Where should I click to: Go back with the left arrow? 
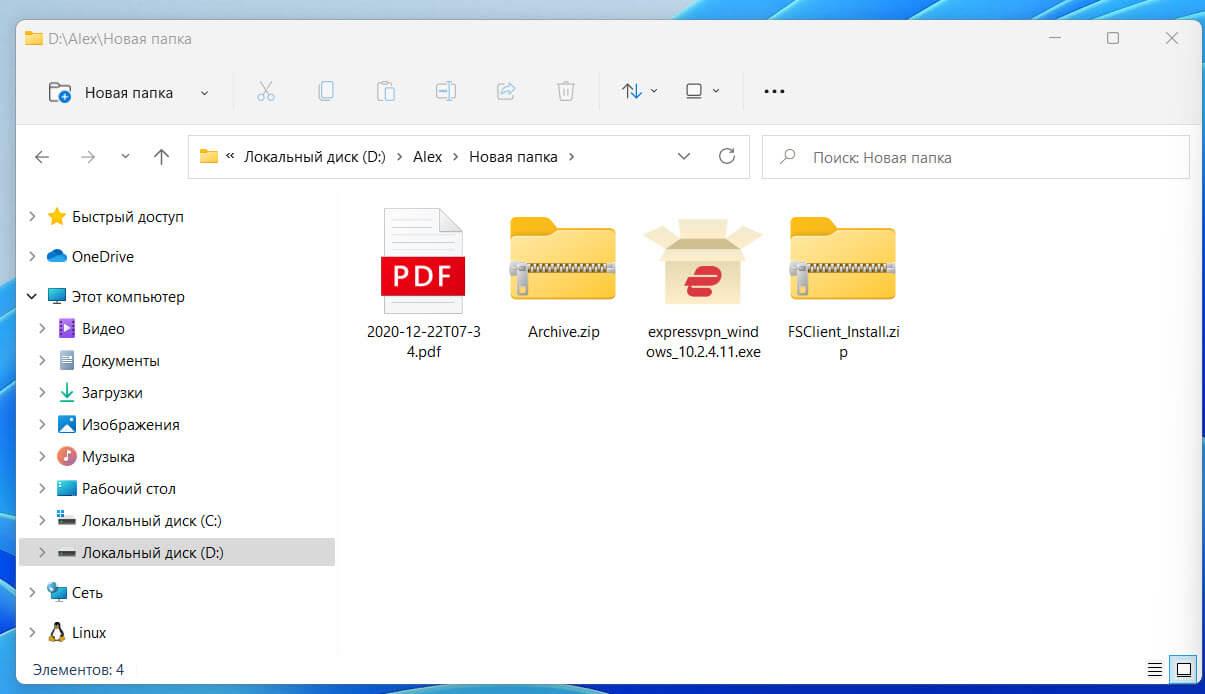pyautogui.click(x=42, y=157)
